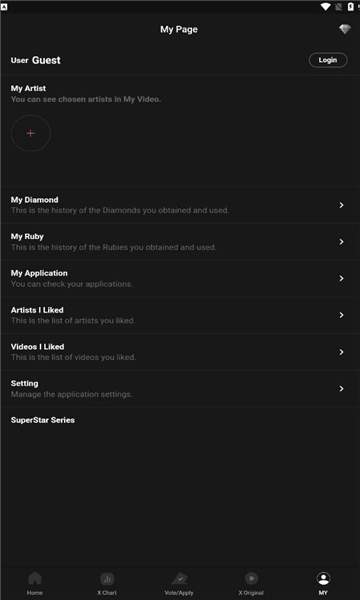The height and width of the screenshot is (600, 360).
Task: Open the X Chart bar graph icon
Action: tap(107, 579)
